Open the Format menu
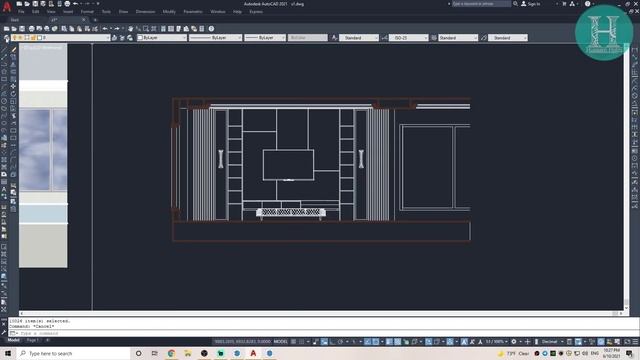Image resolution: width=640 pixels, height=360 pixels. 87,12
